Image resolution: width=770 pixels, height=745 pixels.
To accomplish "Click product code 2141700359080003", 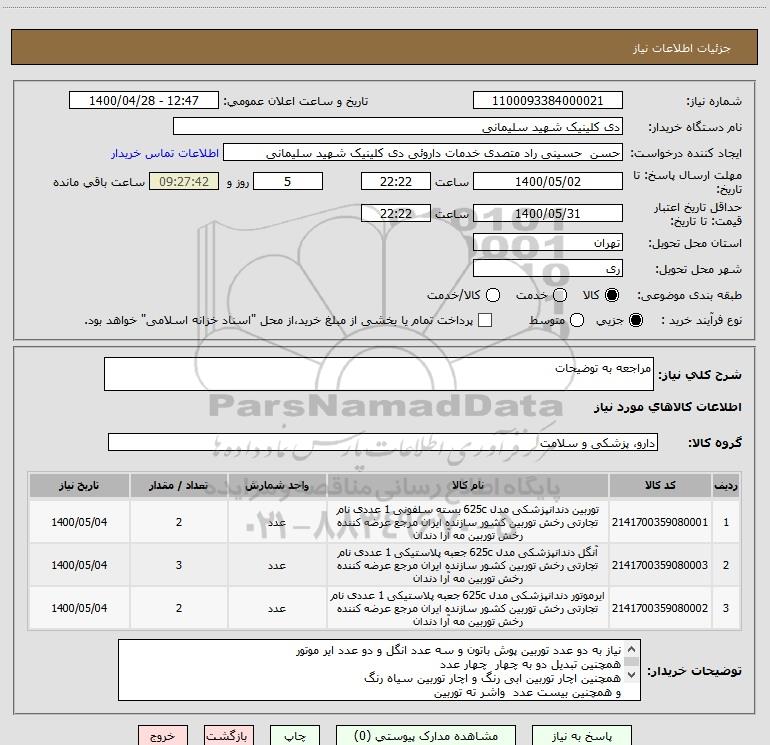I will (660, 565).
